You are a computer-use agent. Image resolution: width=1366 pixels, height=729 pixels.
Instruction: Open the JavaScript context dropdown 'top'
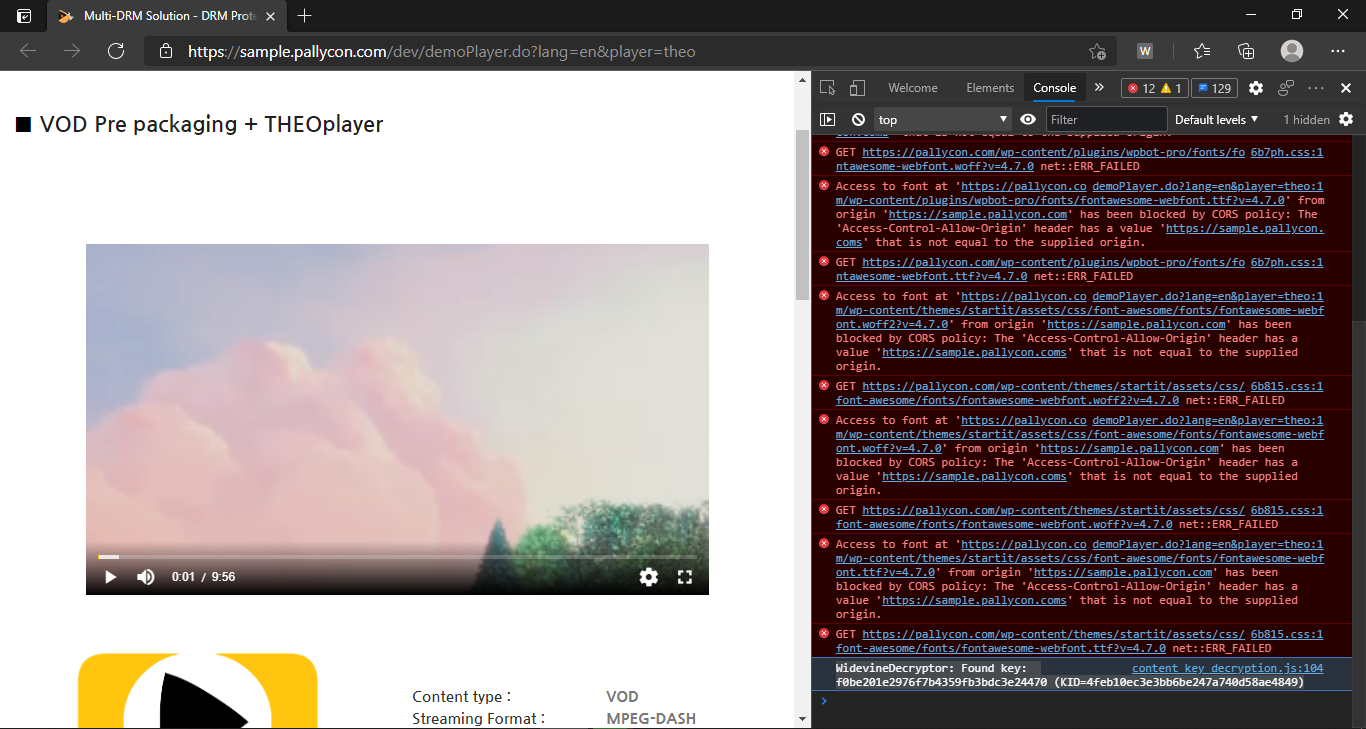point(943,119)
